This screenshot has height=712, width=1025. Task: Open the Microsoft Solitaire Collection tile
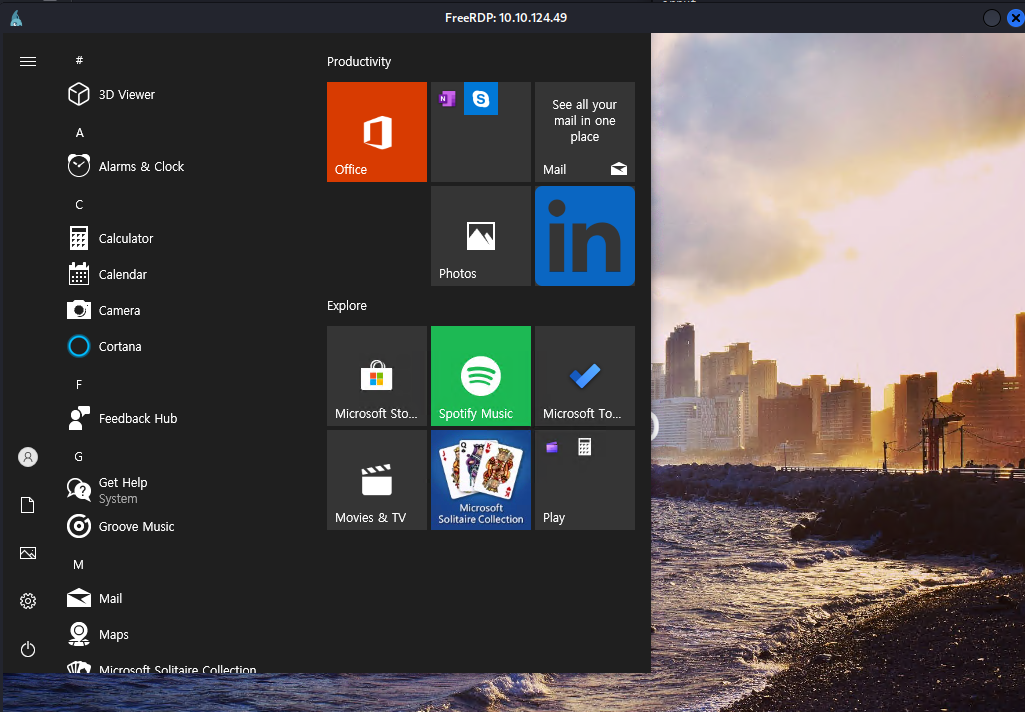[481, 480]
